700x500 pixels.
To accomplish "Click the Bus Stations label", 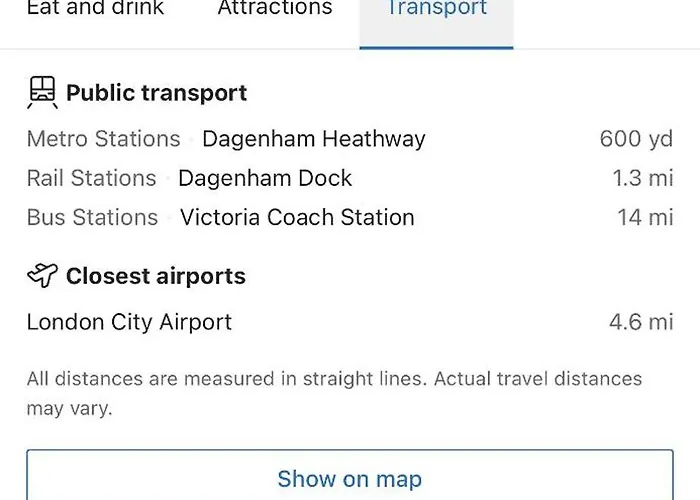I will 92,217.
